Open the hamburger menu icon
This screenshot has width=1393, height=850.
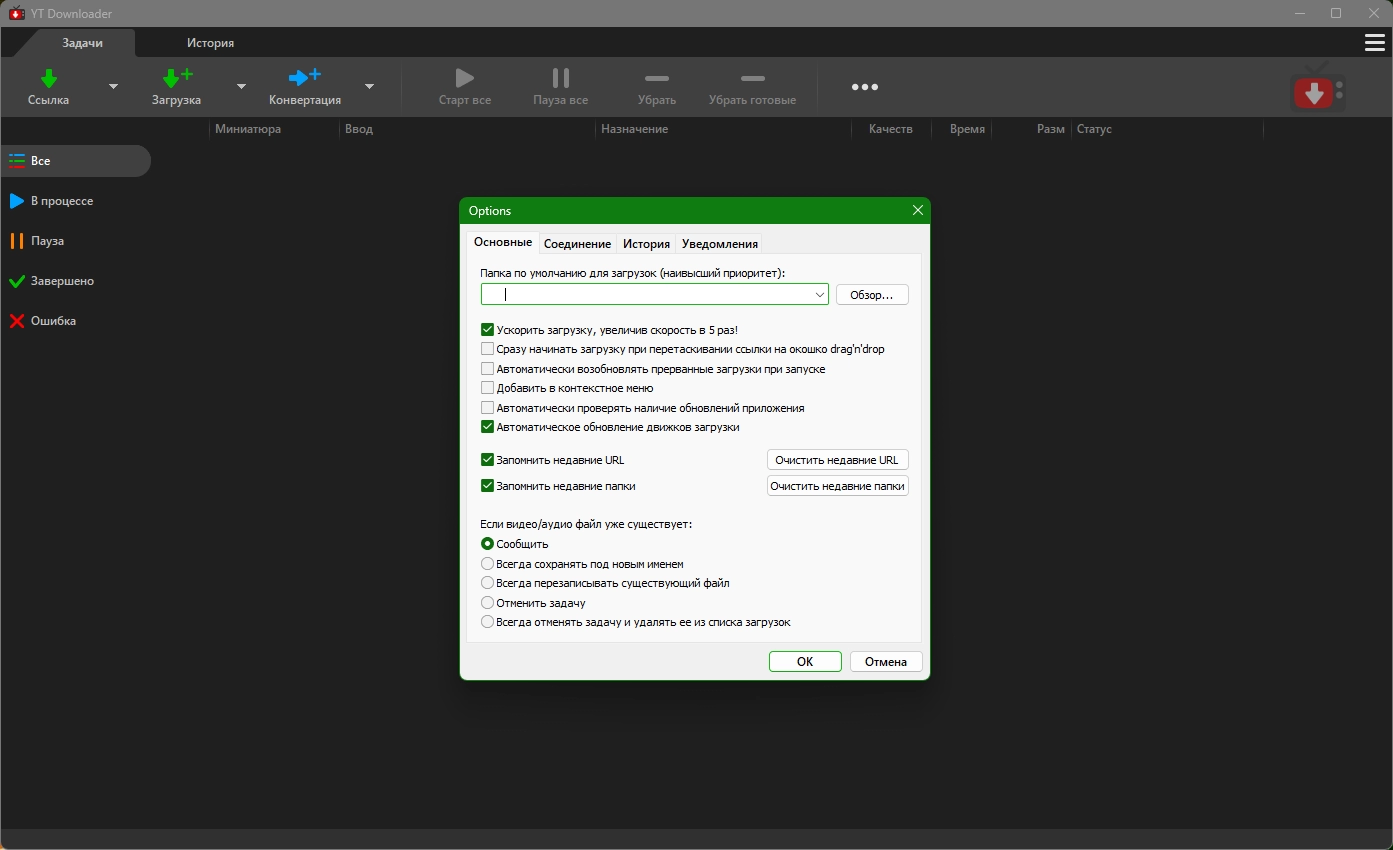coord(1374,42)
